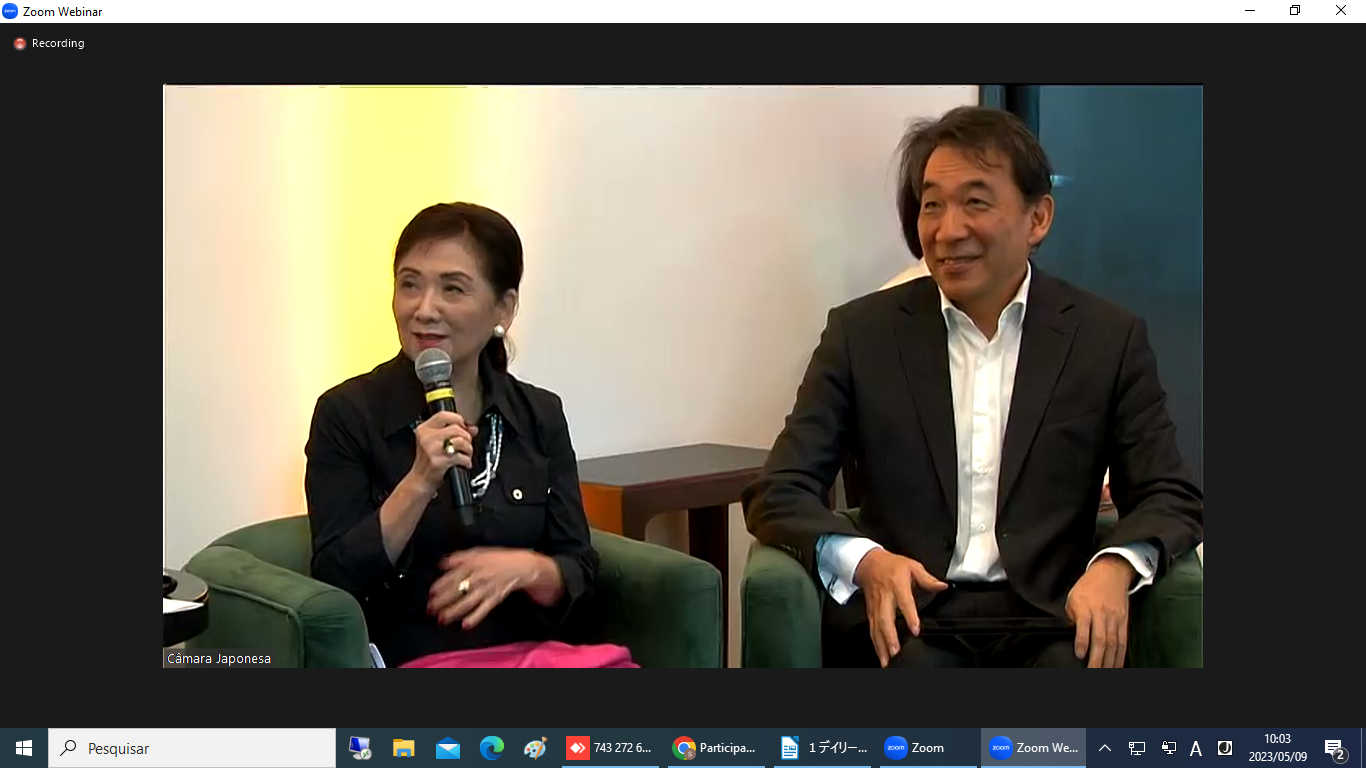
Task: Open the Windows Start menu
Action: coord(24,748)
